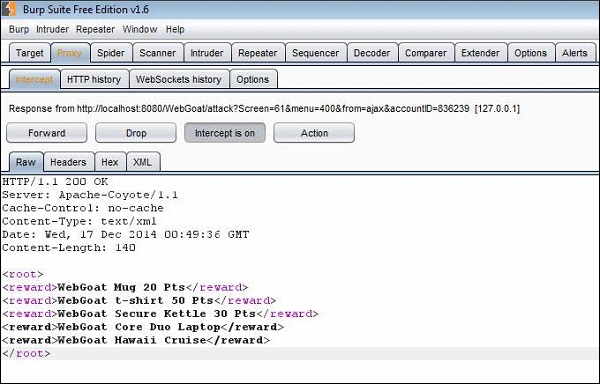The image size is (600, 384).
Task: Open the Sequencer tab
Action: (x=316, y=53)
